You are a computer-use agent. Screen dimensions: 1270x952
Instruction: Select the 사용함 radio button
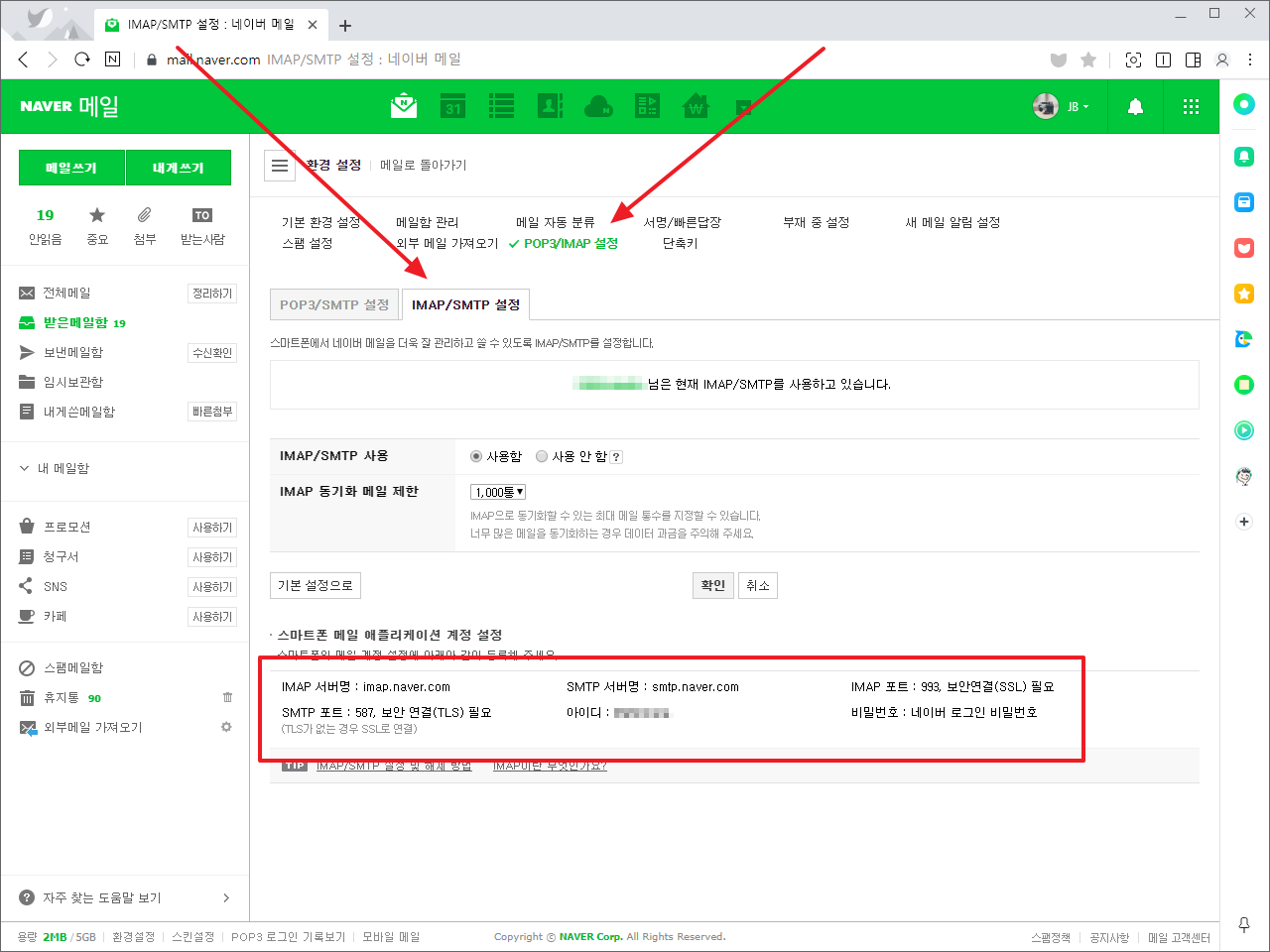point(476,456)
